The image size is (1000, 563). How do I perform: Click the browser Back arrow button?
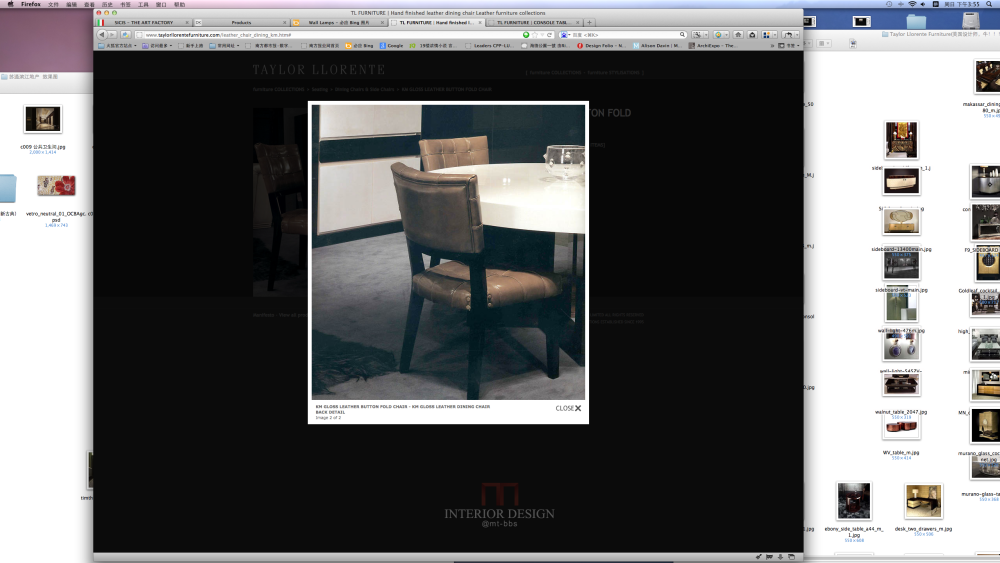pos(101,34)
